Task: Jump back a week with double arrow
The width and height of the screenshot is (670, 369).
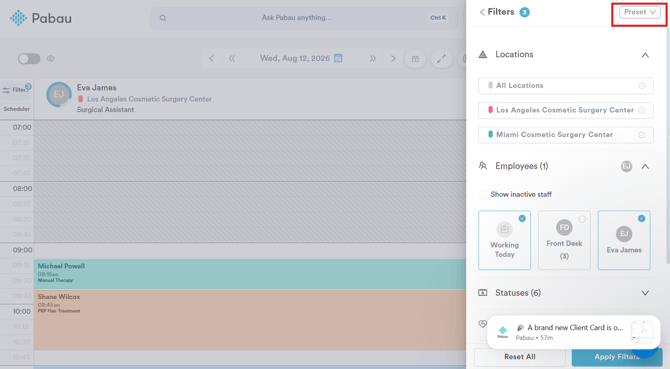Action: tap(232, 59)
